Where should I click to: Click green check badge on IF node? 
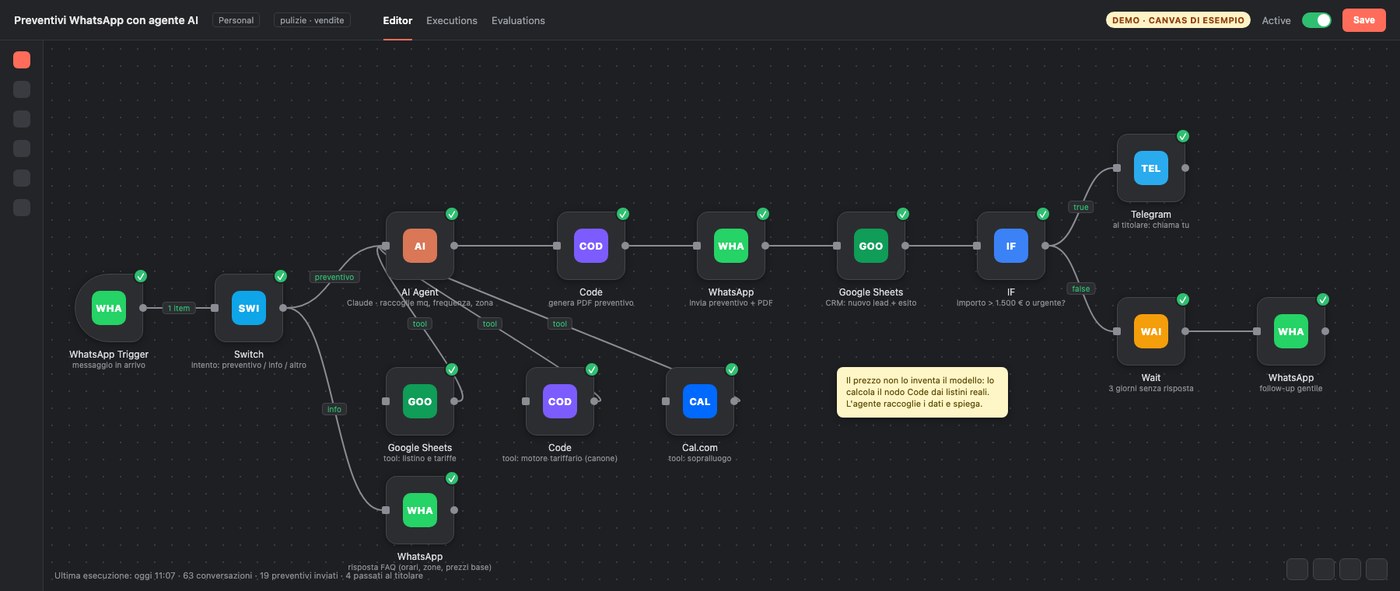(x=1043, y=213)
